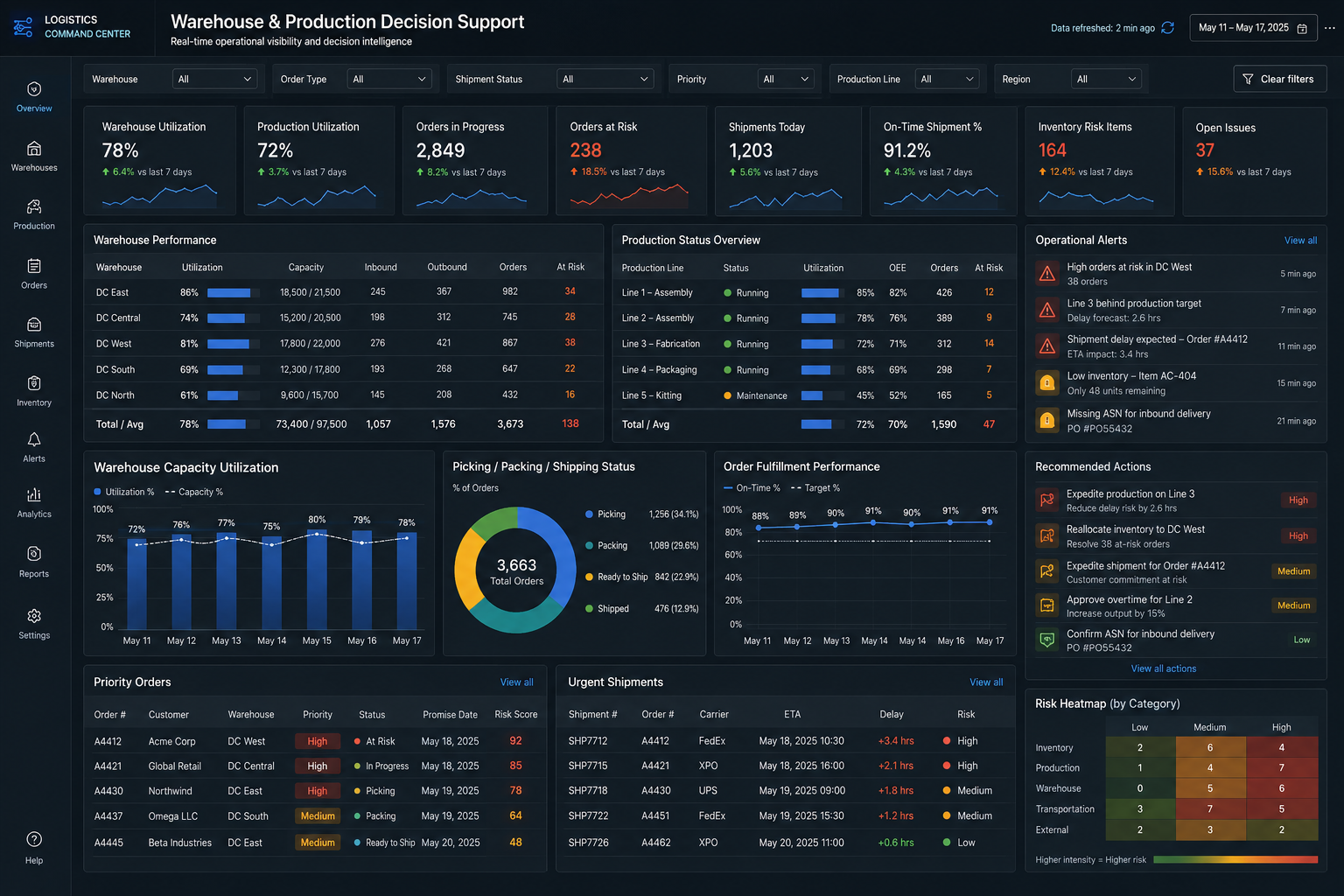Viewport: 1344px width, 896px height.
Task: Open the Warehouse filter dropdown
Action: click(214, 79)
